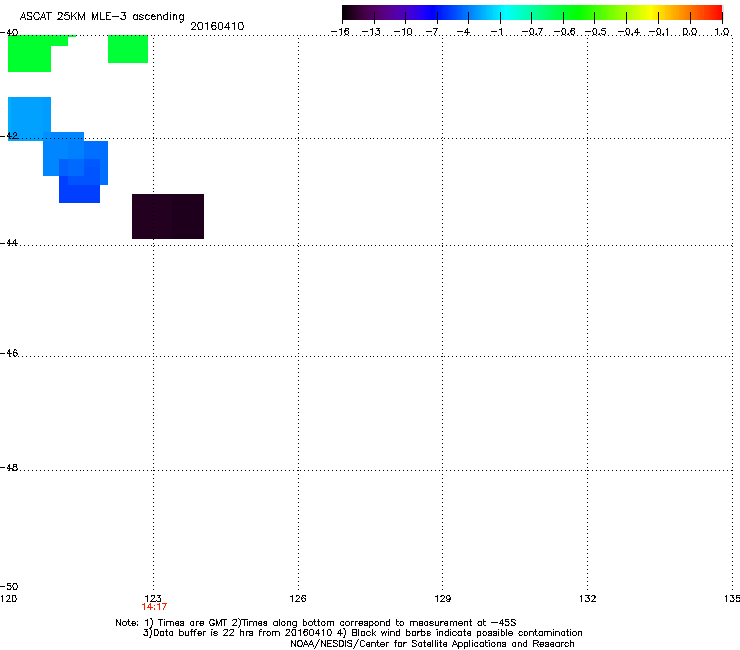The width and height of the screenshot is (740, 650).
Task: Click the light blue block above latitude -42
Action: (29, 118)
